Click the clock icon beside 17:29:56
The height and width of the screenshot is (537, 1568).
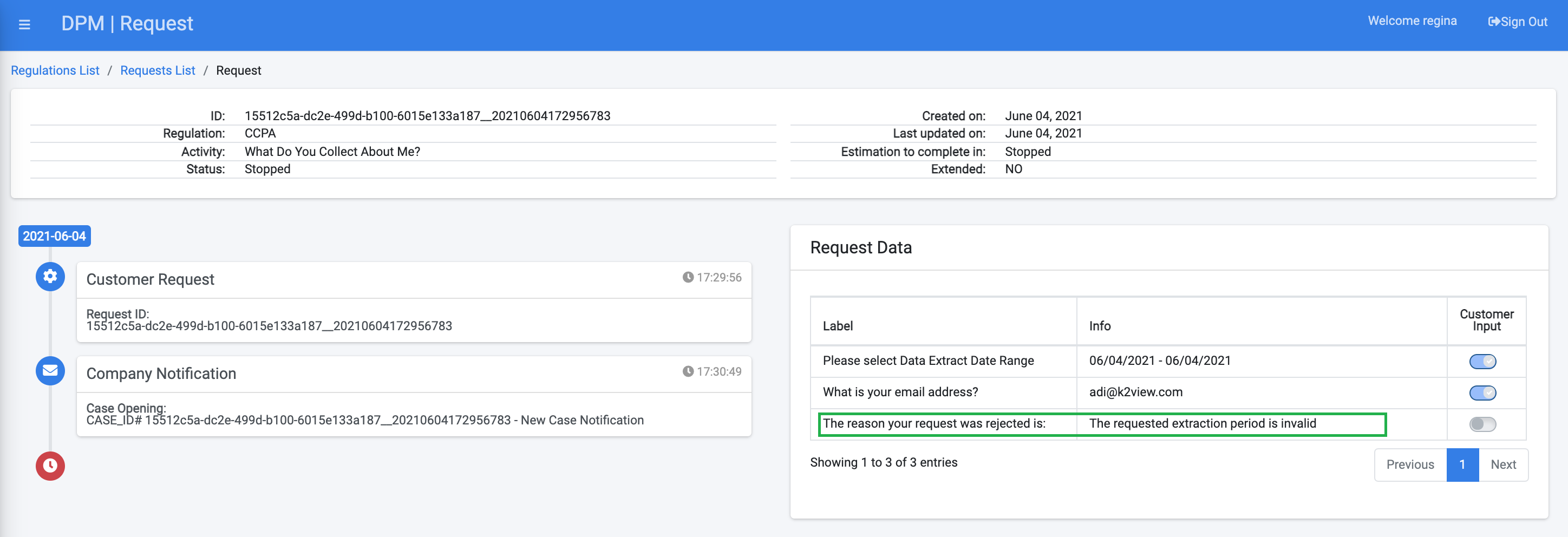point(688,277)
